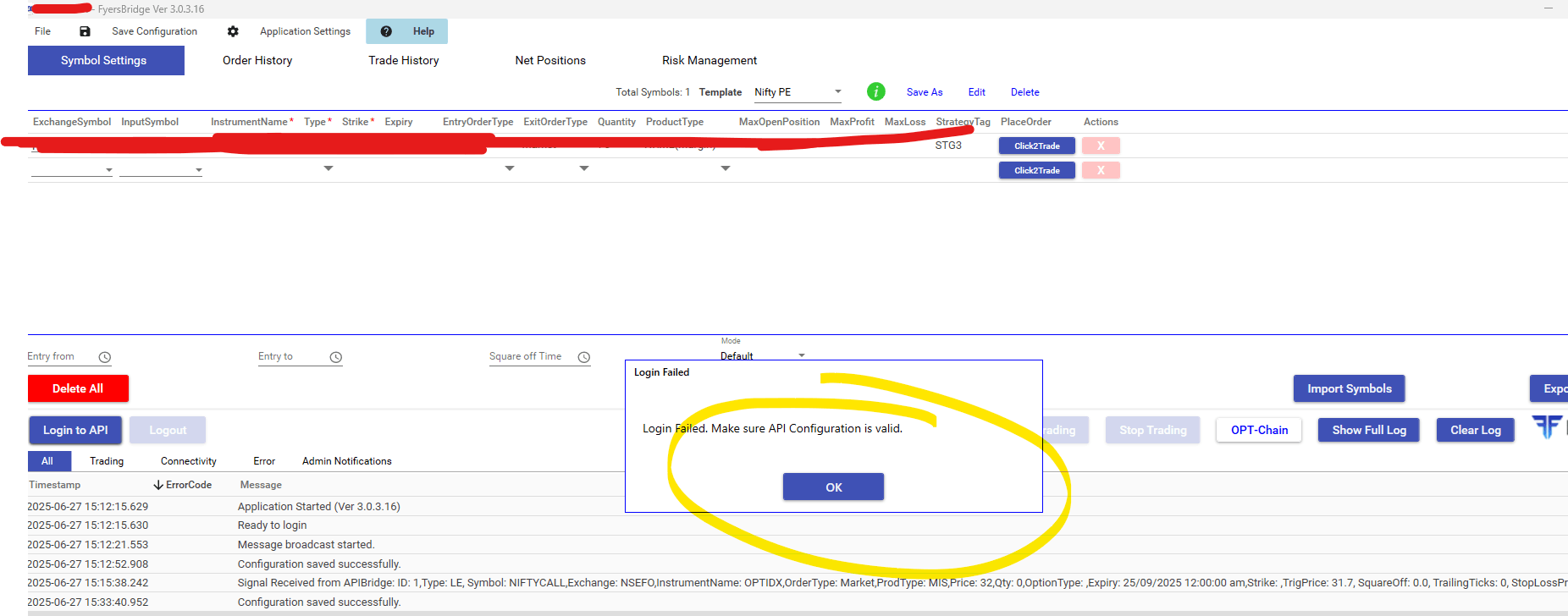The height and width of the screenshot is (616, 1568).
Task: Switch to Symbol Settings tab
Action: pyautogui.click(x=106, y=60)
